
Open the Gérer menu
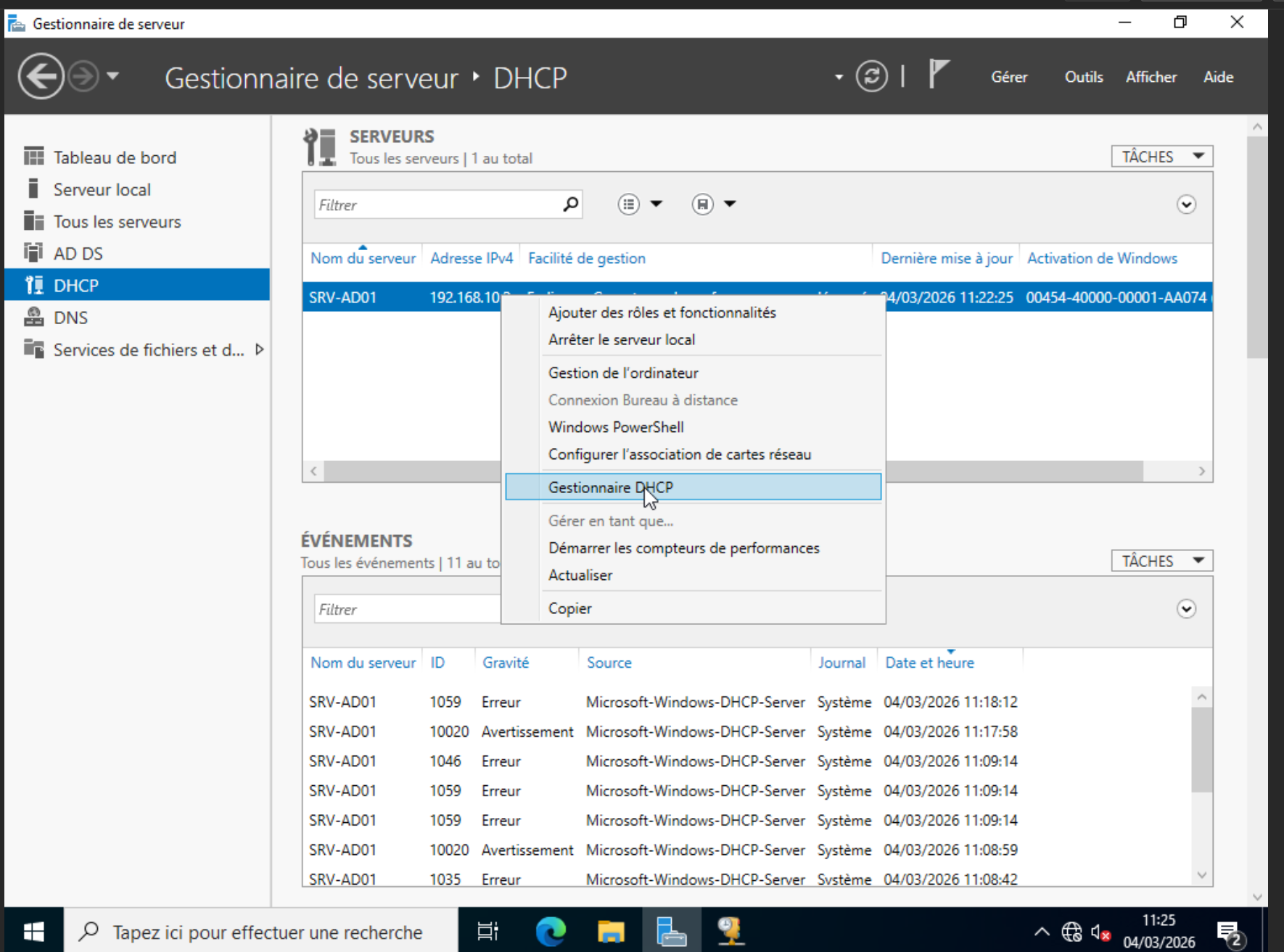[x=1009, y=77]
